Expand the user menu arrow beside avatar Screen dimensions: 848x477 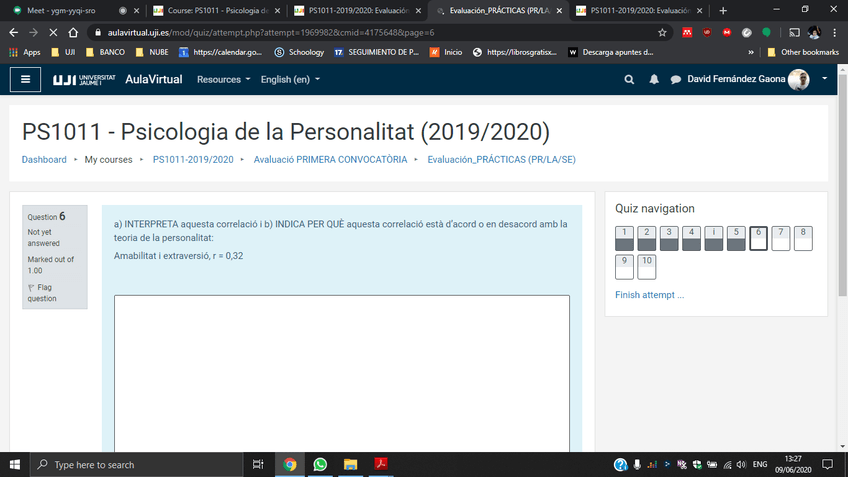(x=824, y=79)
